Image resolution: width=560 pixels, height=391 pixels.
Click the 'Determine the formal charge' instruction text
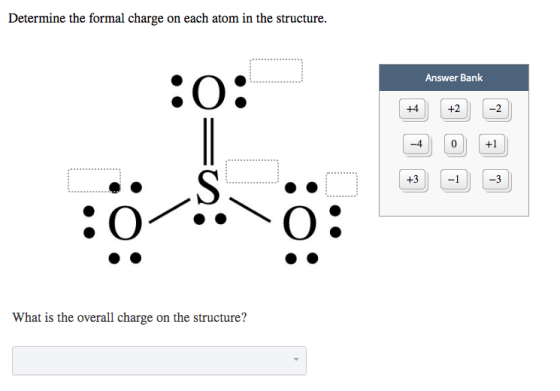168,18
